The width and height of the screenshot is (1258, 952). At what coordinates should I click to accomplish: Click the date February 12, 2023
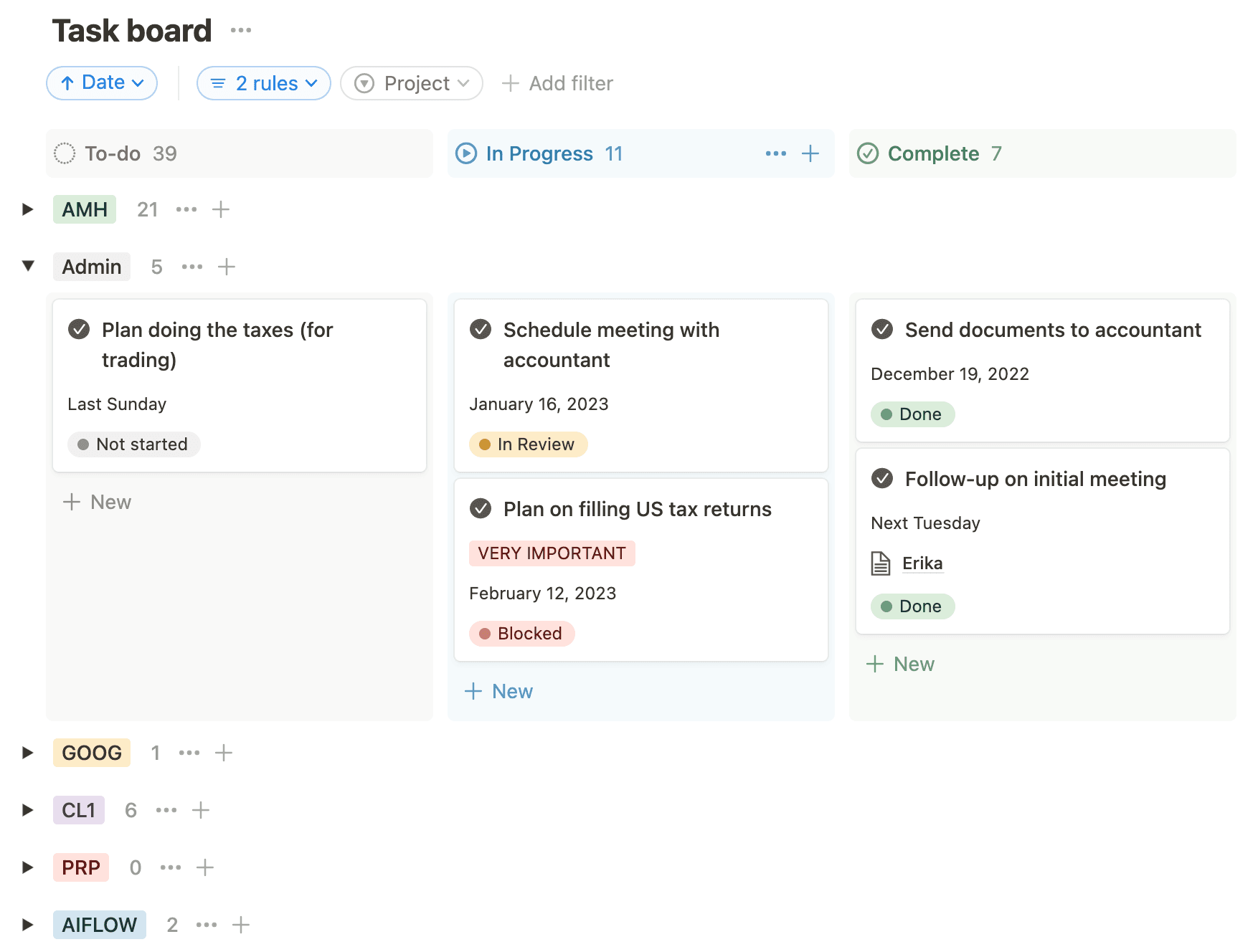[x=543, y=594]
